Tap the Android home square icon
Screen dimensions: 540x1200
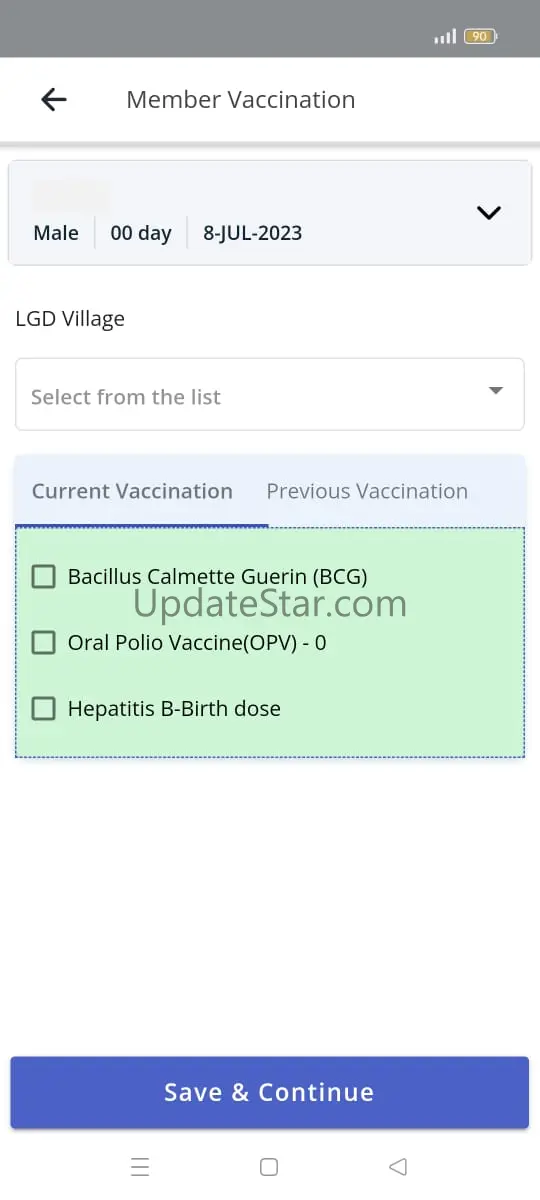point(269,1167)
